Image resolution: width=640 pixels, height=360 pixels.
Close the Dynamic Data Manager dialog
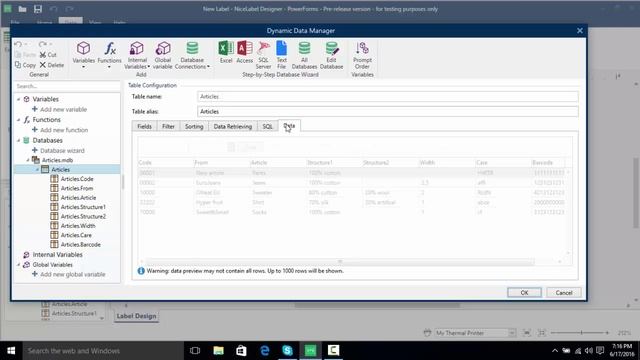[x=580, y=31]
